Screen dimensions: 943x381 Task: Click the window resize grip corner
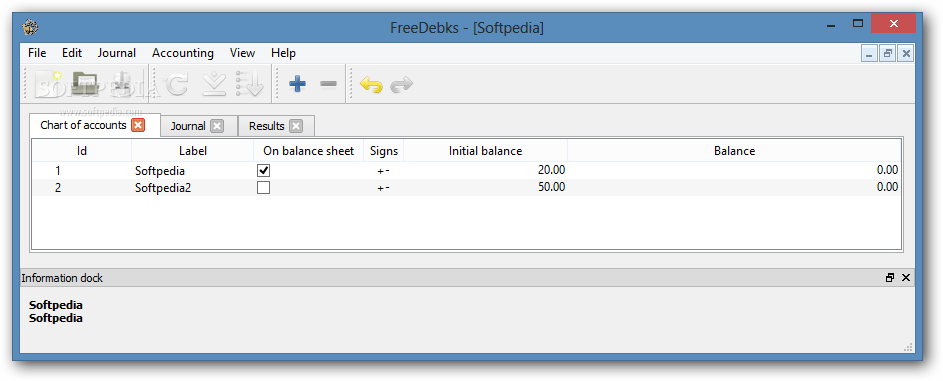coord(908,347)
